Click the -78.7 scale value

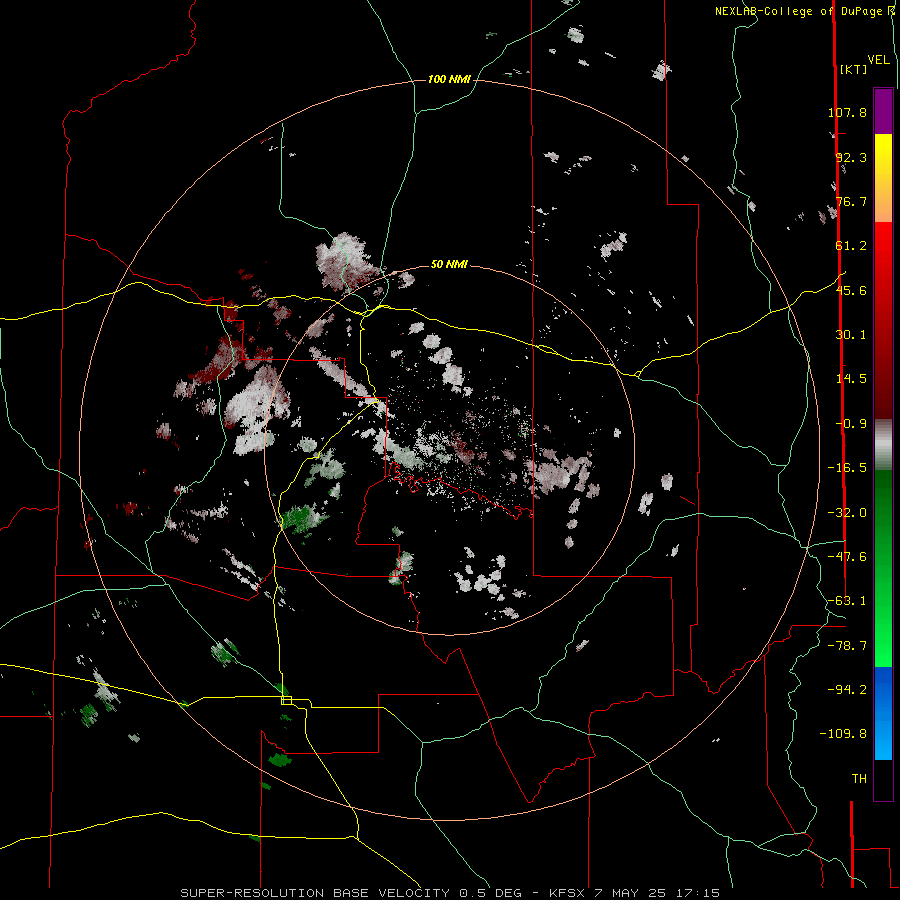click(847, 646)
